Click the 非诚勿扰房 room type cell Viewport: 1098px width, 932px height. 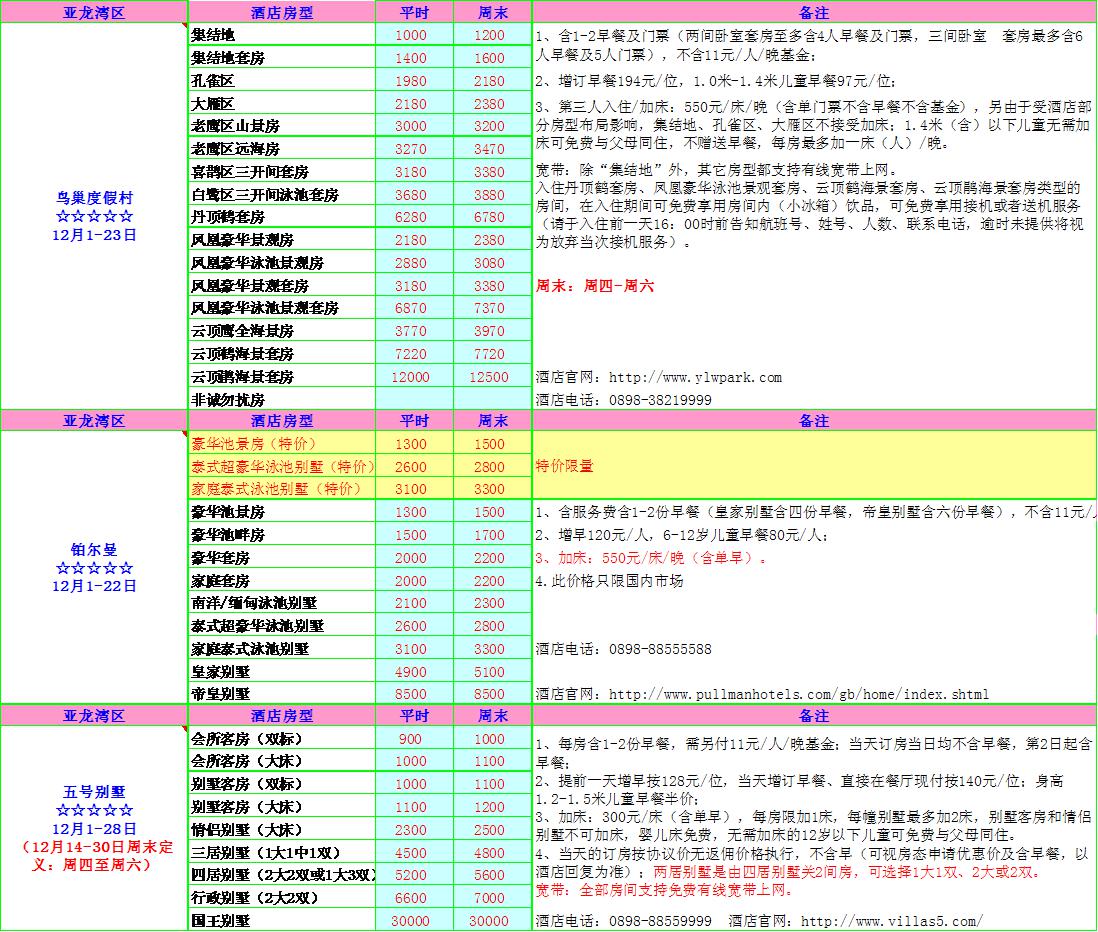(x=281, y=400)
